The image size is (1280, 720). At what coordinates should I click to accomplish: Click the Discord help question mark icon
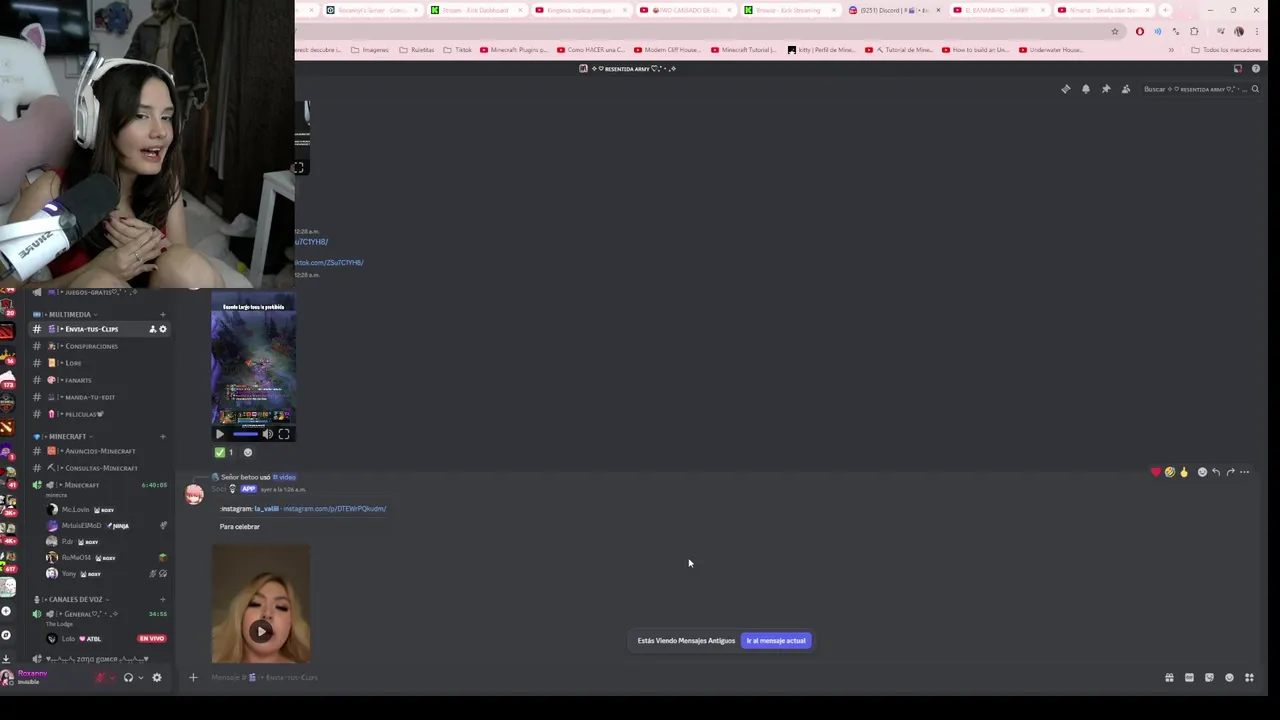pyautogui.click(x=1256, y=69)
